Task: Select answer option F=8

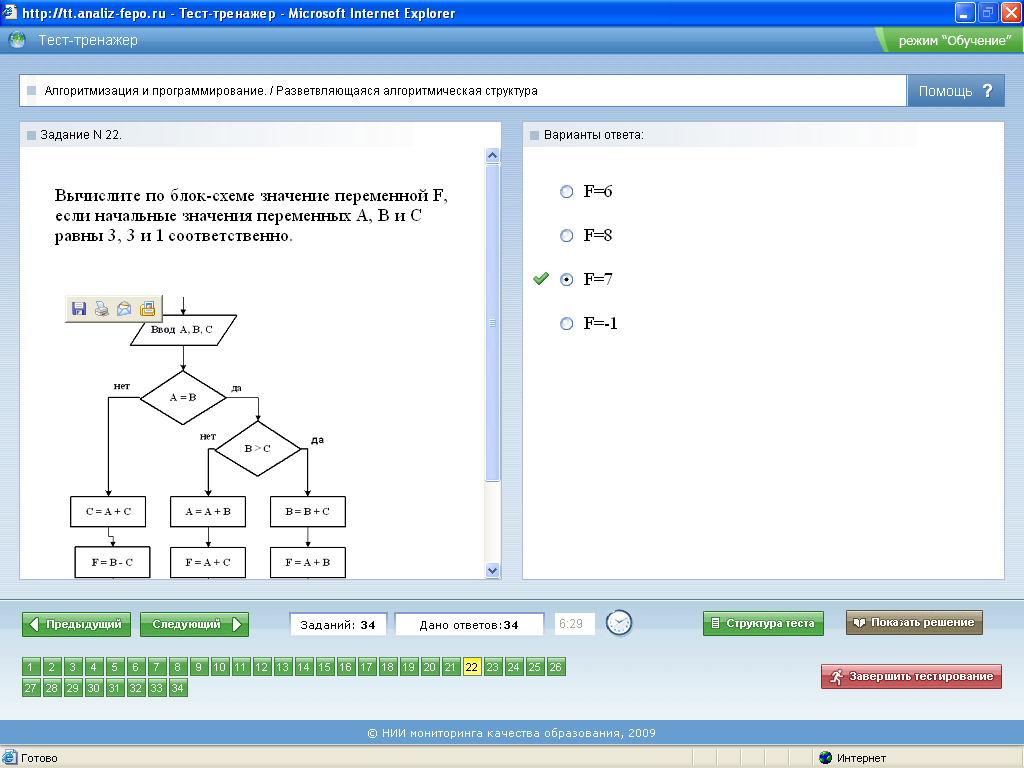Action: (x=566, y=236)
